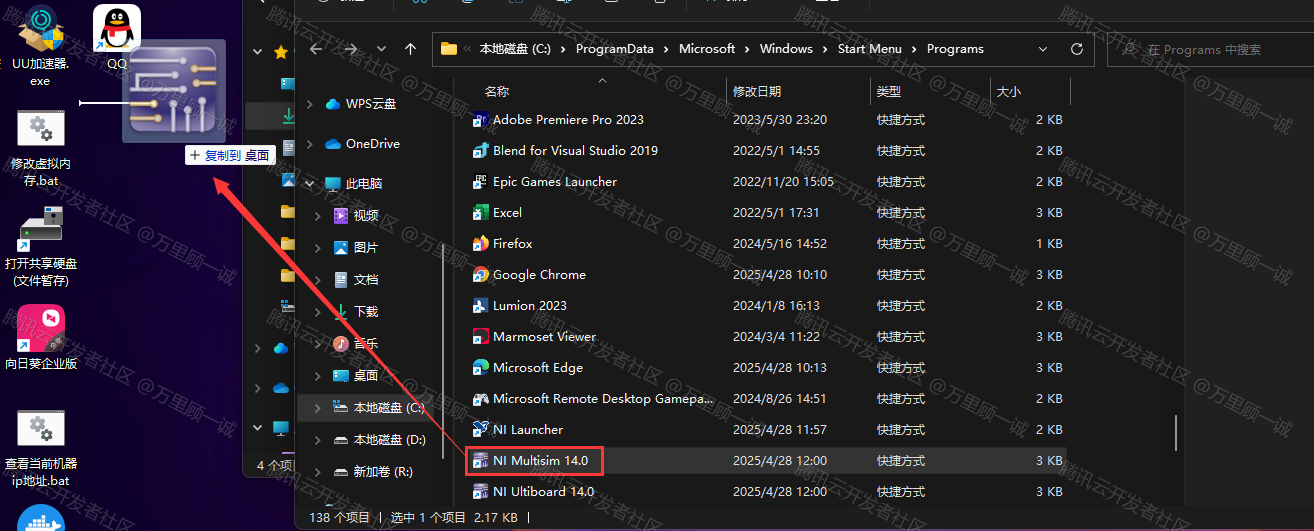Collapse the 此电脑 tree node
This screenshot has height=531, width=1314.
[x=309, y=184]
